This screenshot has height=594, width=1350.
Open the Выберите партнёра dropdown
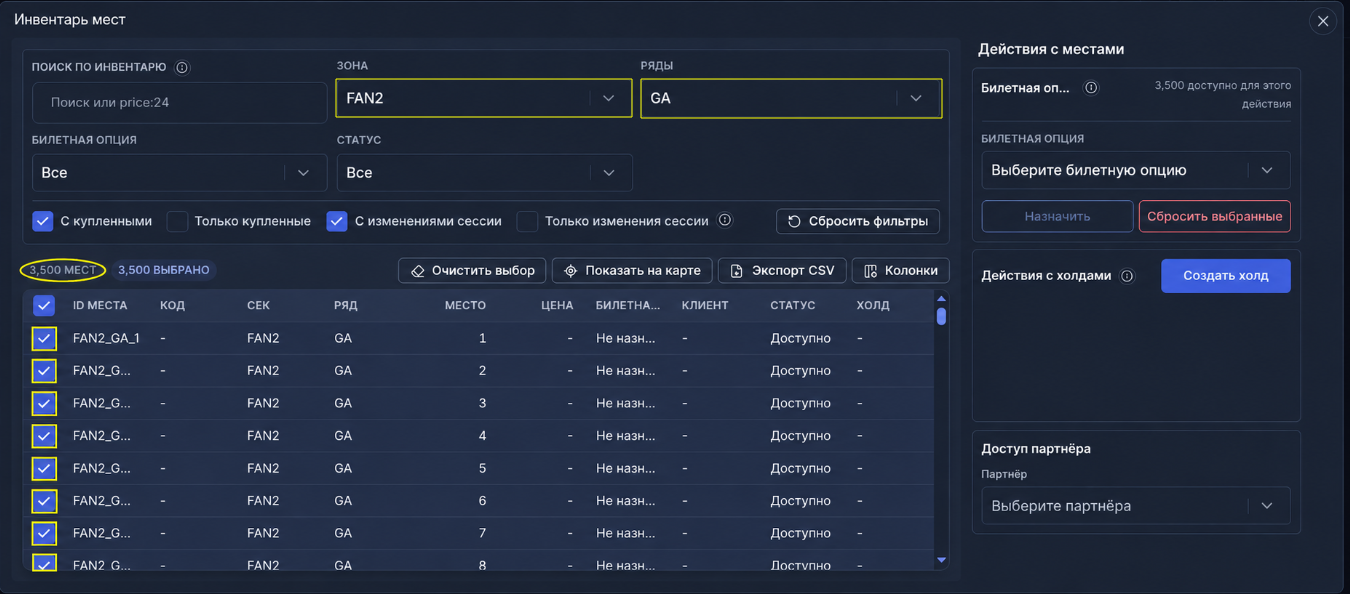1136,506
